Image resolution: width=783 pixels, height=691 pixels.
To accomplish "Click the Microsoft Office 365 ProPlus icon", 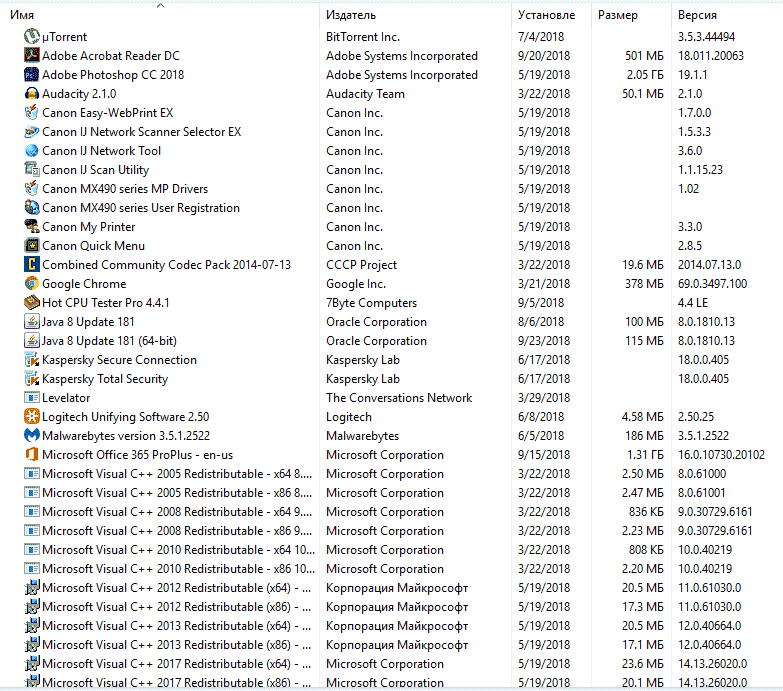I will 31,454.
